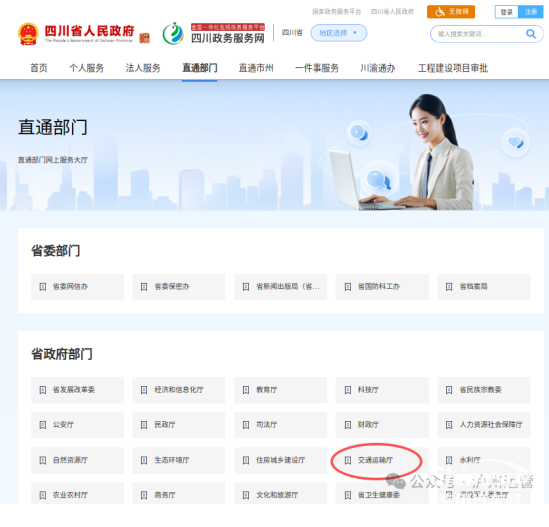Click the Sichuan government emblem logo

click(x=28, y=34)
